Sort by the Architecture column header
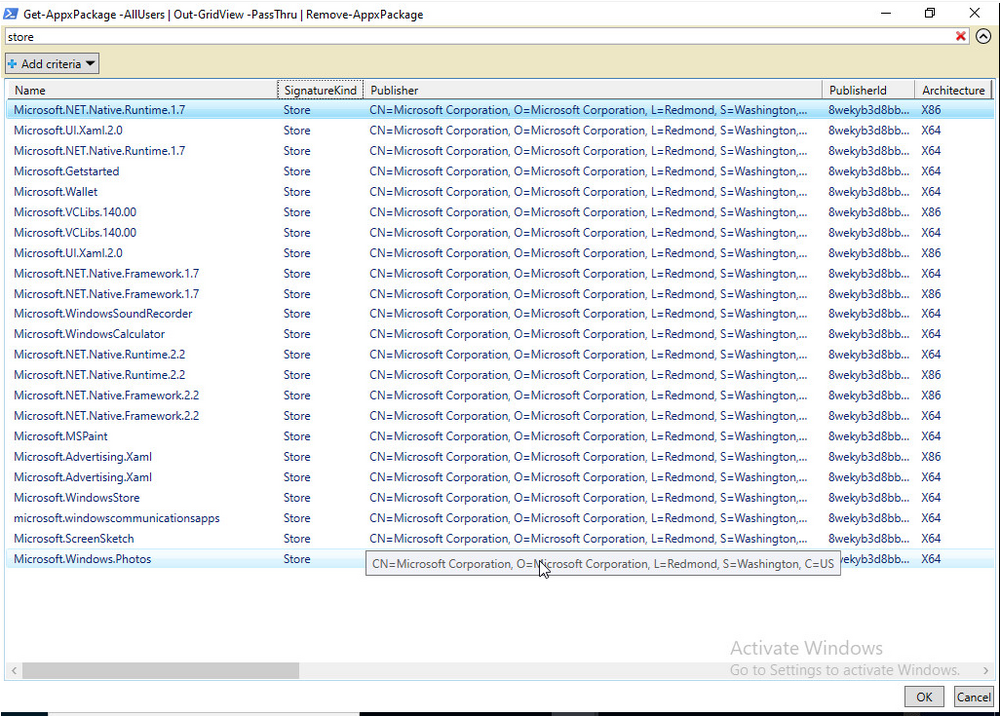1000x716 pixels. coord(953,90)
